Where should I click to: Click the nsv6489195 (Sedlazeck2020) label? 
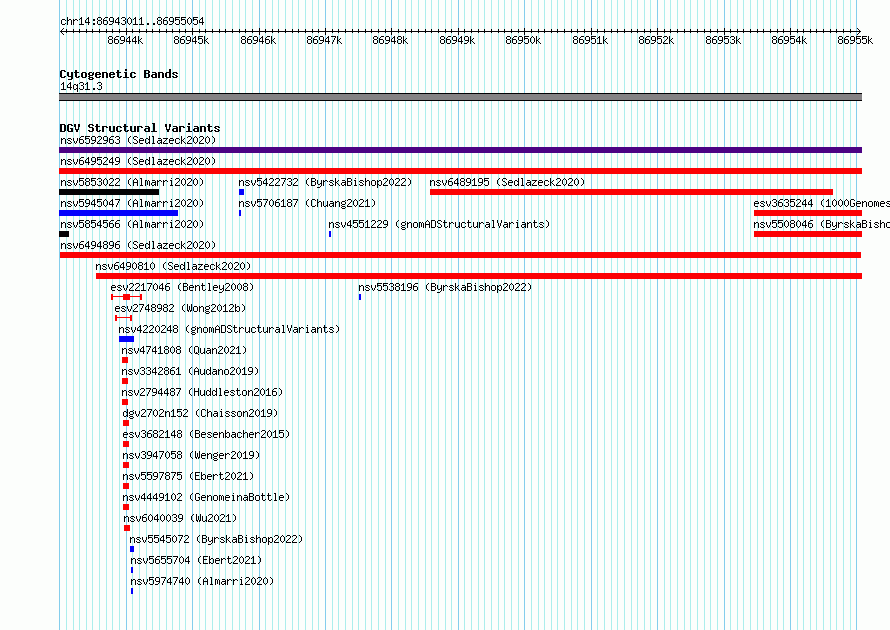pos(507,182)
